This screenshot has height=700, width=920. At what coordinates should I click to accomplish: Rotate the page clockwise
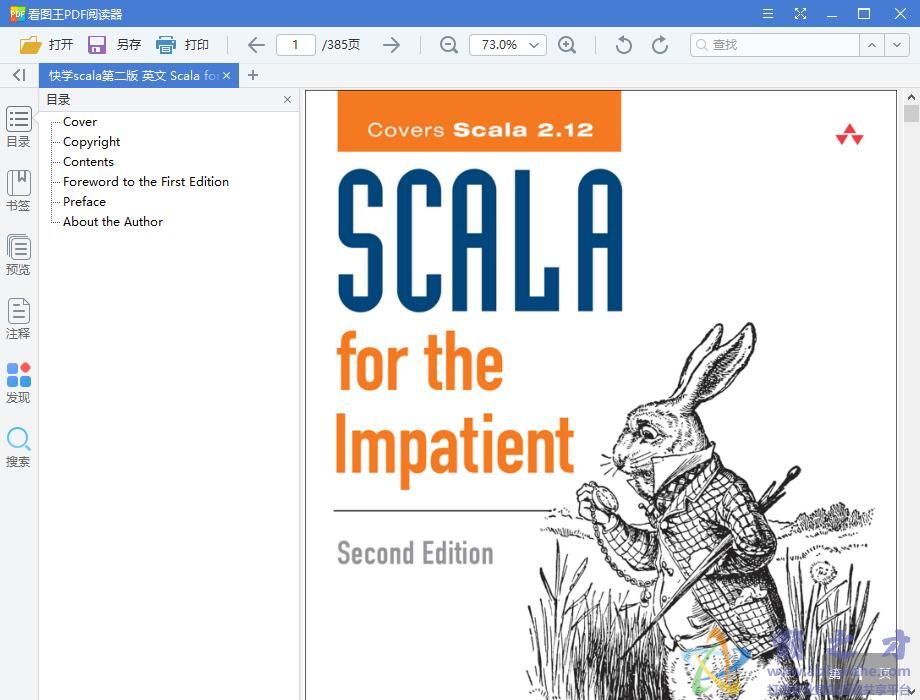coord(660,45)
